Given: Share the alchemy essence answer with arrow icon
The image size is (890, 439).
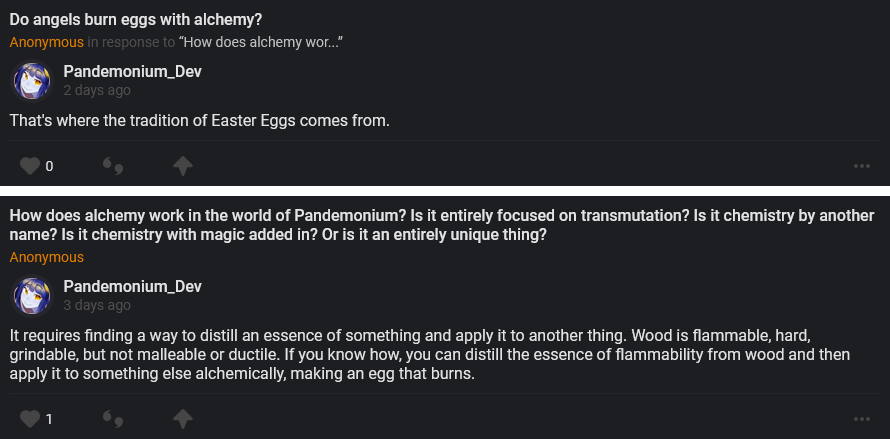Looking at the screenshot, I should pyautogui.click(x=183, y=418).
